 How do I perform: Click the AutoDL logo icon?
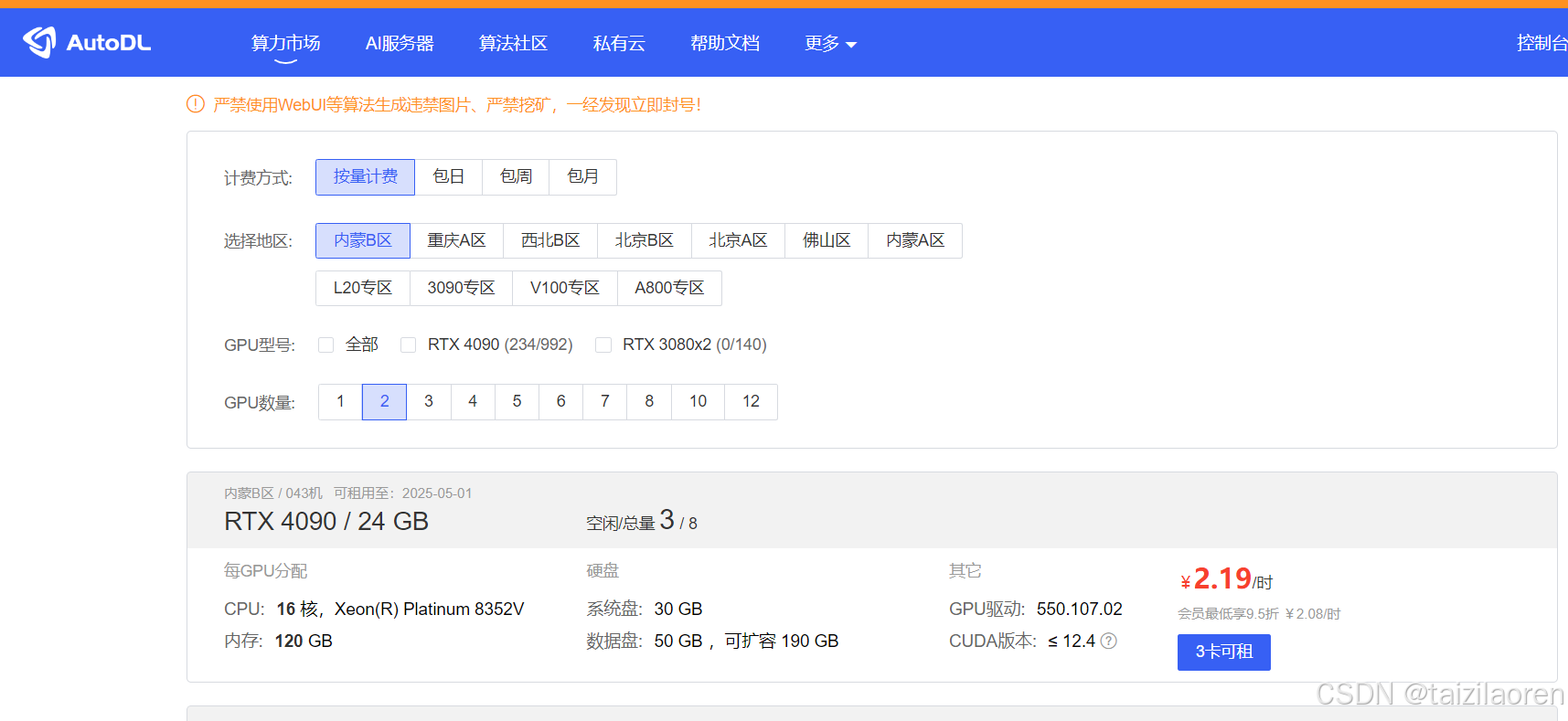point(39,42)
